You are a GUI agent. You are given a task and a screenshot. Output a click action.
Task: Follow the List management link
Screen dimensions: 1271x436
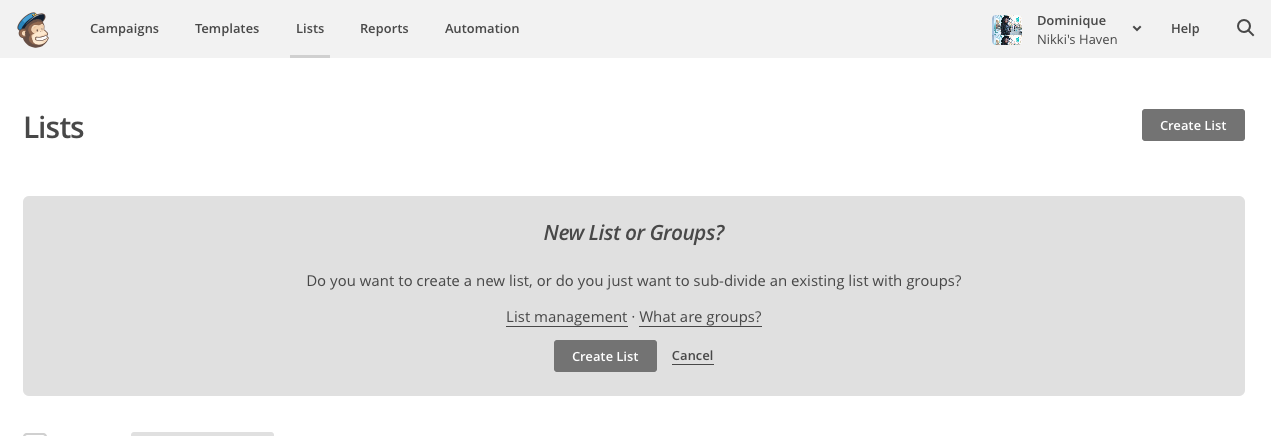566,317
